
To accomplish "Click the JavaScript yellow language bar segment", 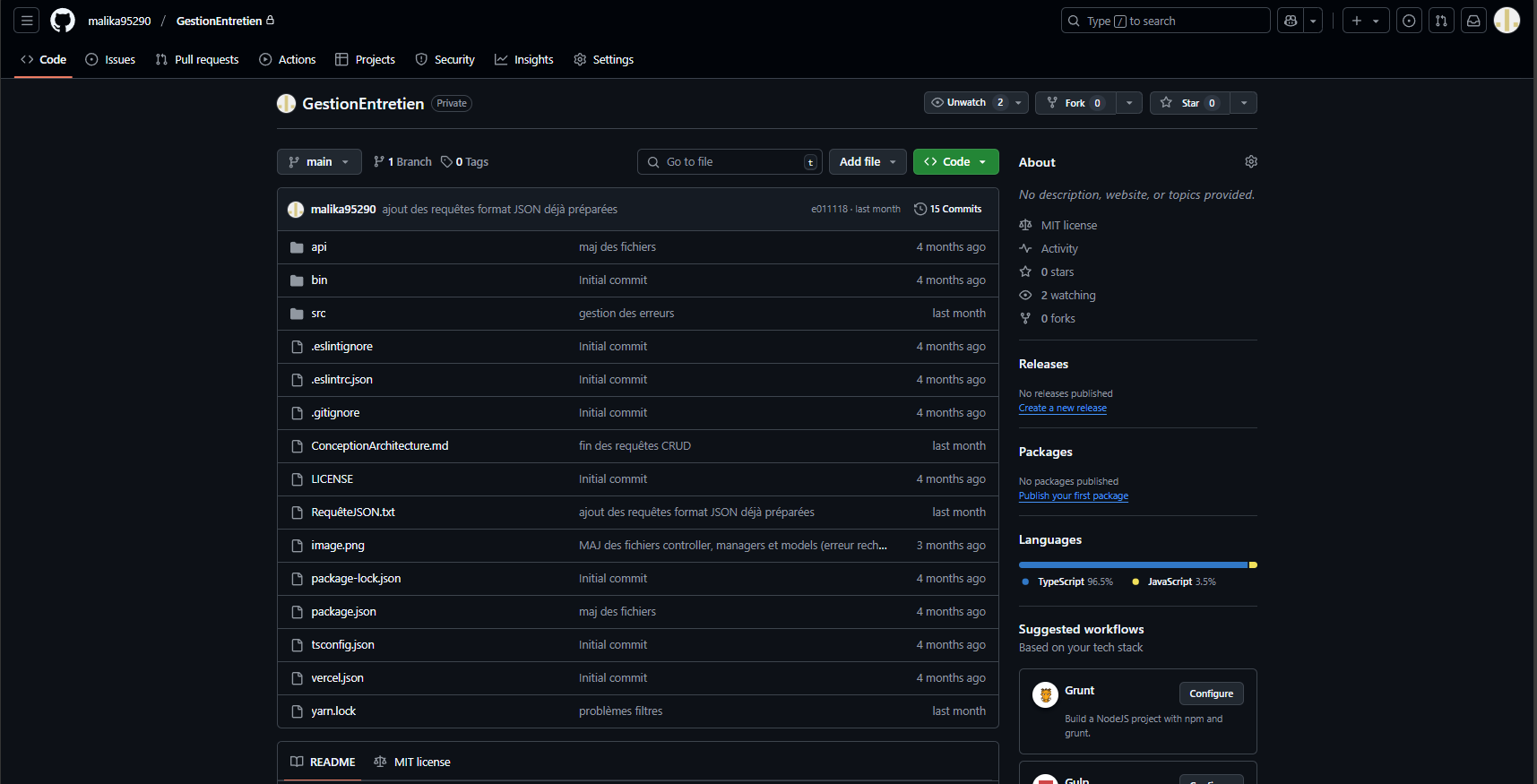I will pyautogui.click(x=1253, y=565).
